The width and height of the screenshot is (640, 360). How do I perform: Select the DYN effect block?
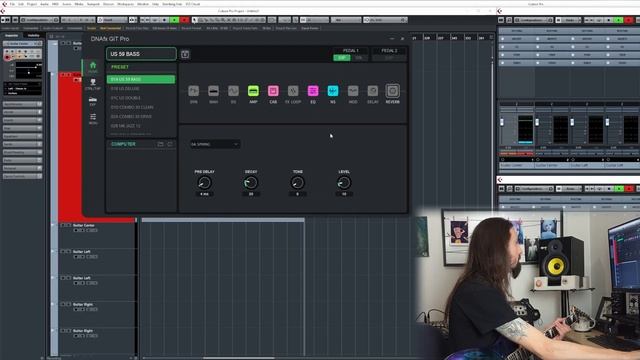(193, 91)
